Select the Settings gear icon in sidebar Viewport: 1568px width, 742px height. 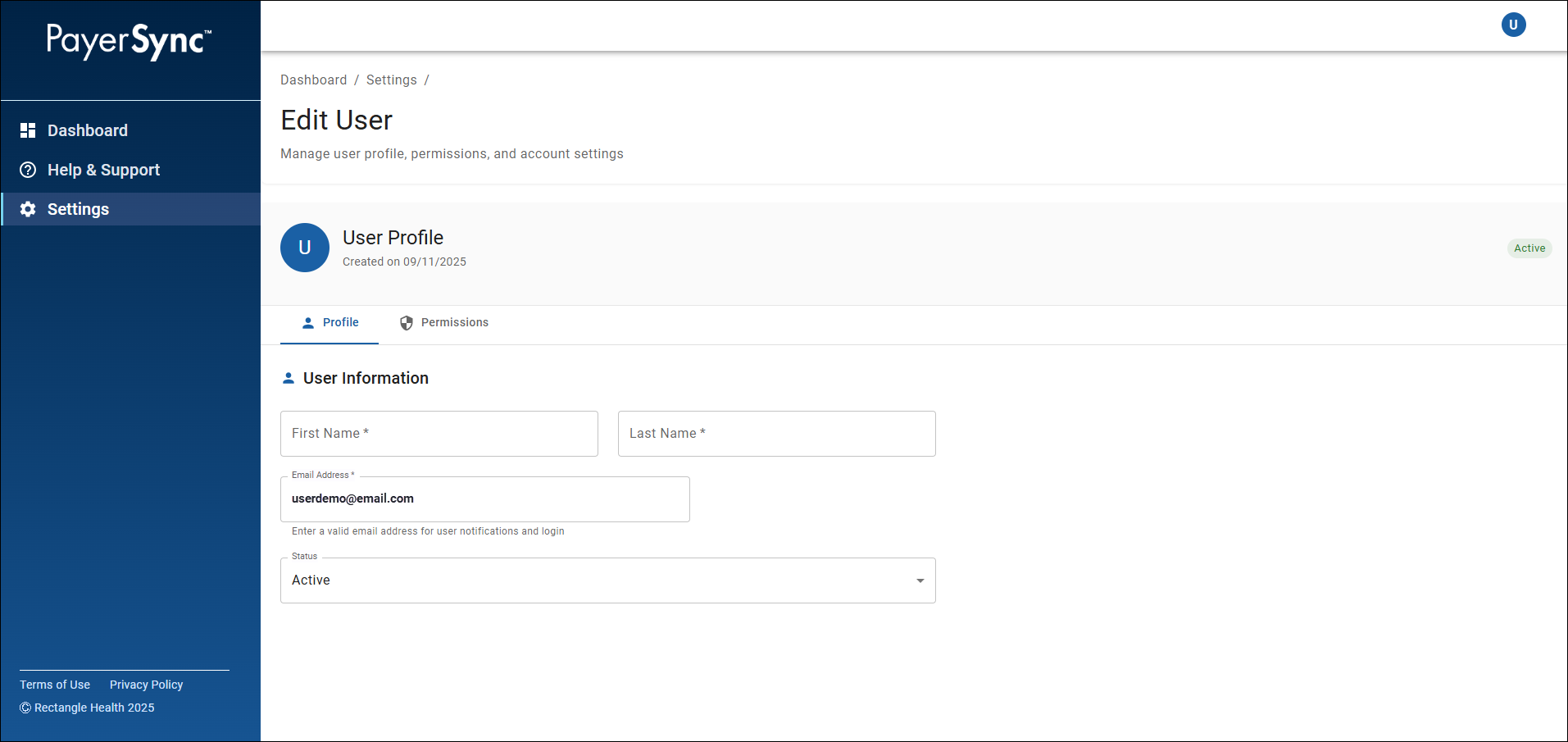[x=27, y=209]
